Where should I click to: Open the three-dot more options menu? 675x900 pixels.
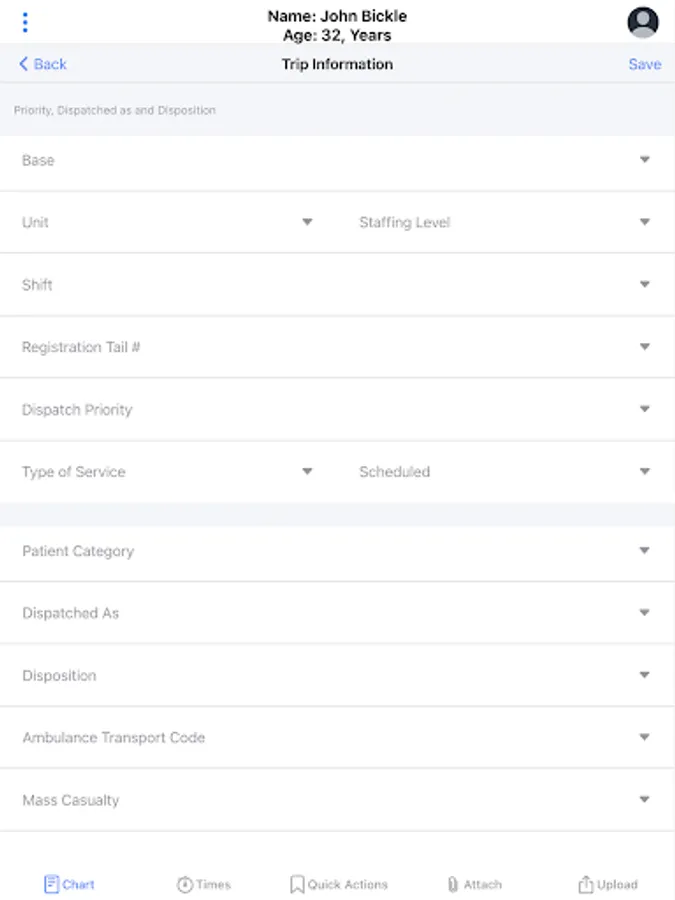pyautogui.click(x=25, y=22)
